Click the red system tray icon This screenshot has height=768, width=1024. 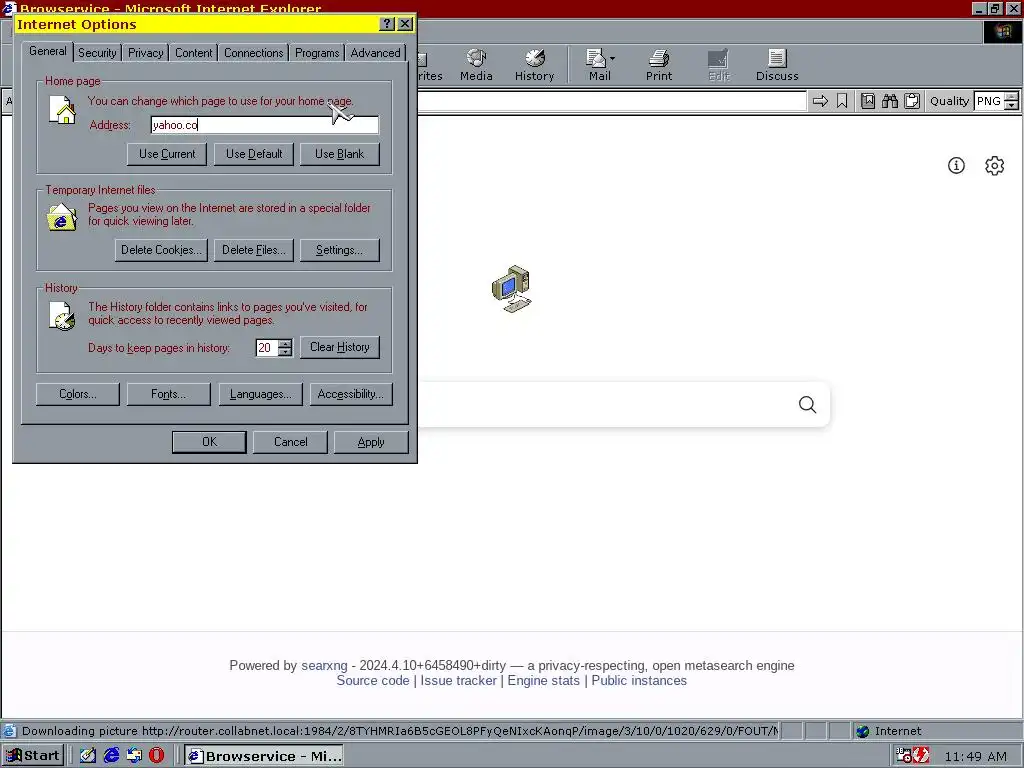click(x=921, y=756)
